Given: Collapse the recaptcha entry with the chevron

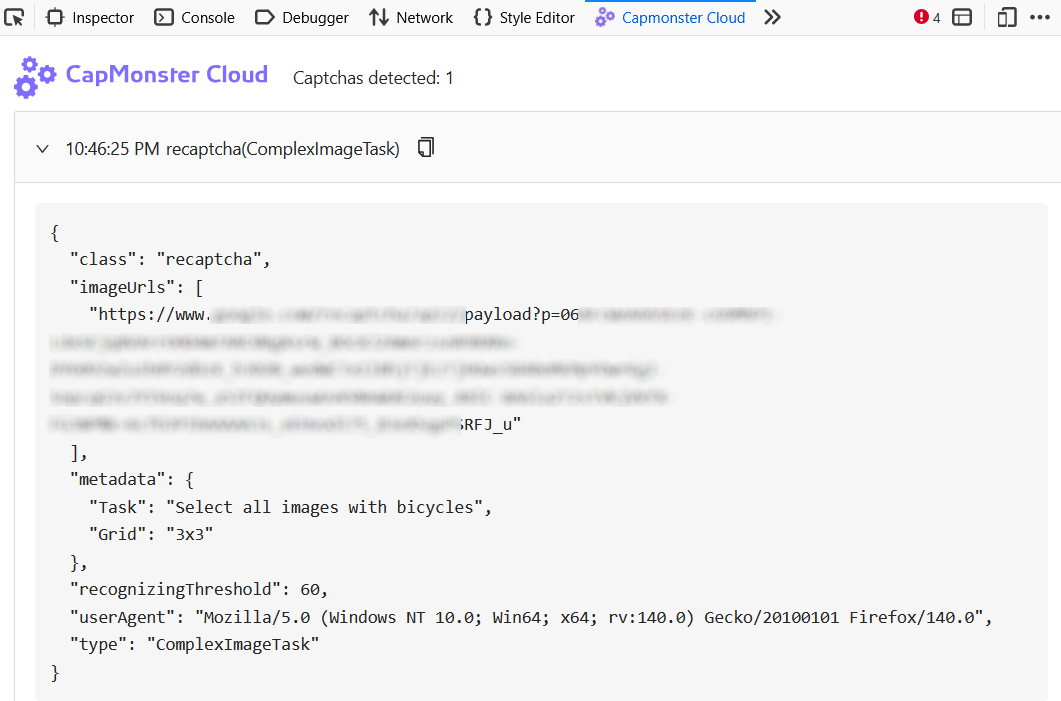Looking at the screenshot, I should [42, 149].
